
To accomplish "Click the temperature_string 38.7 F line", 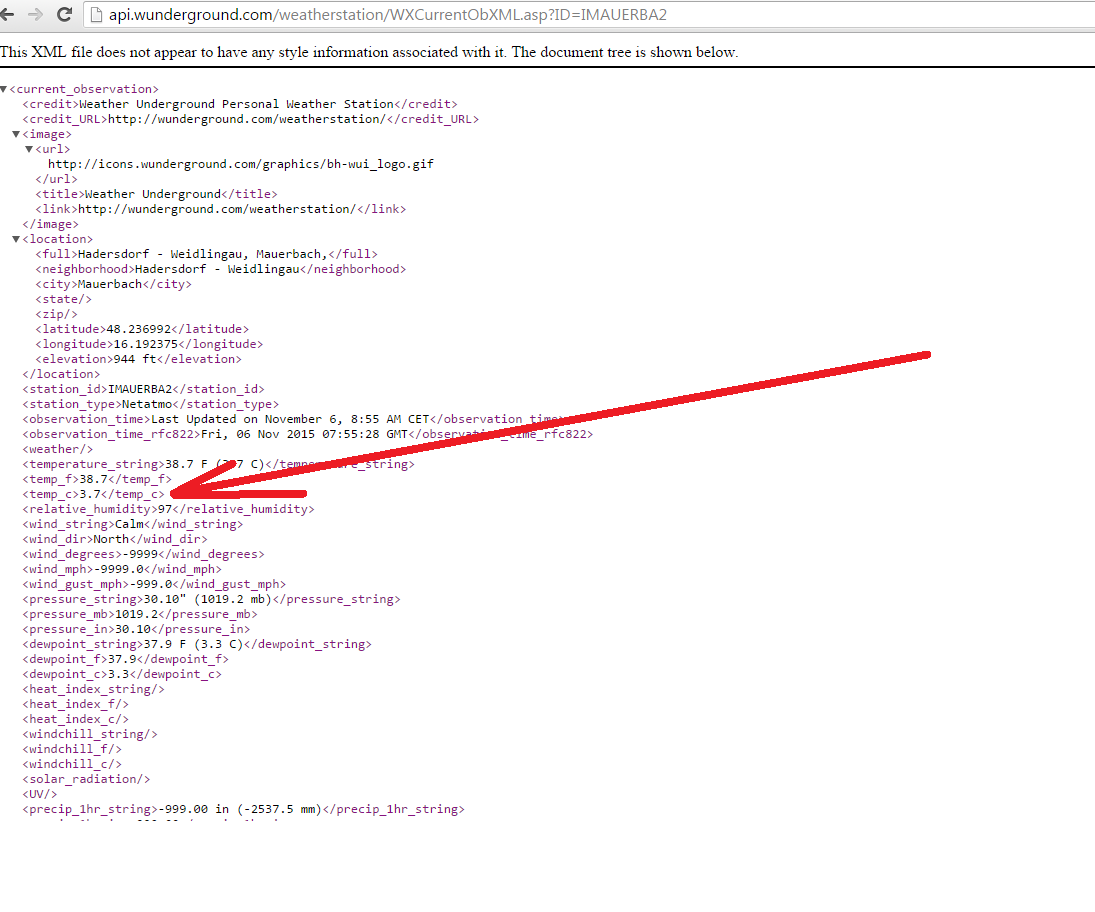I will pos(218,464).
